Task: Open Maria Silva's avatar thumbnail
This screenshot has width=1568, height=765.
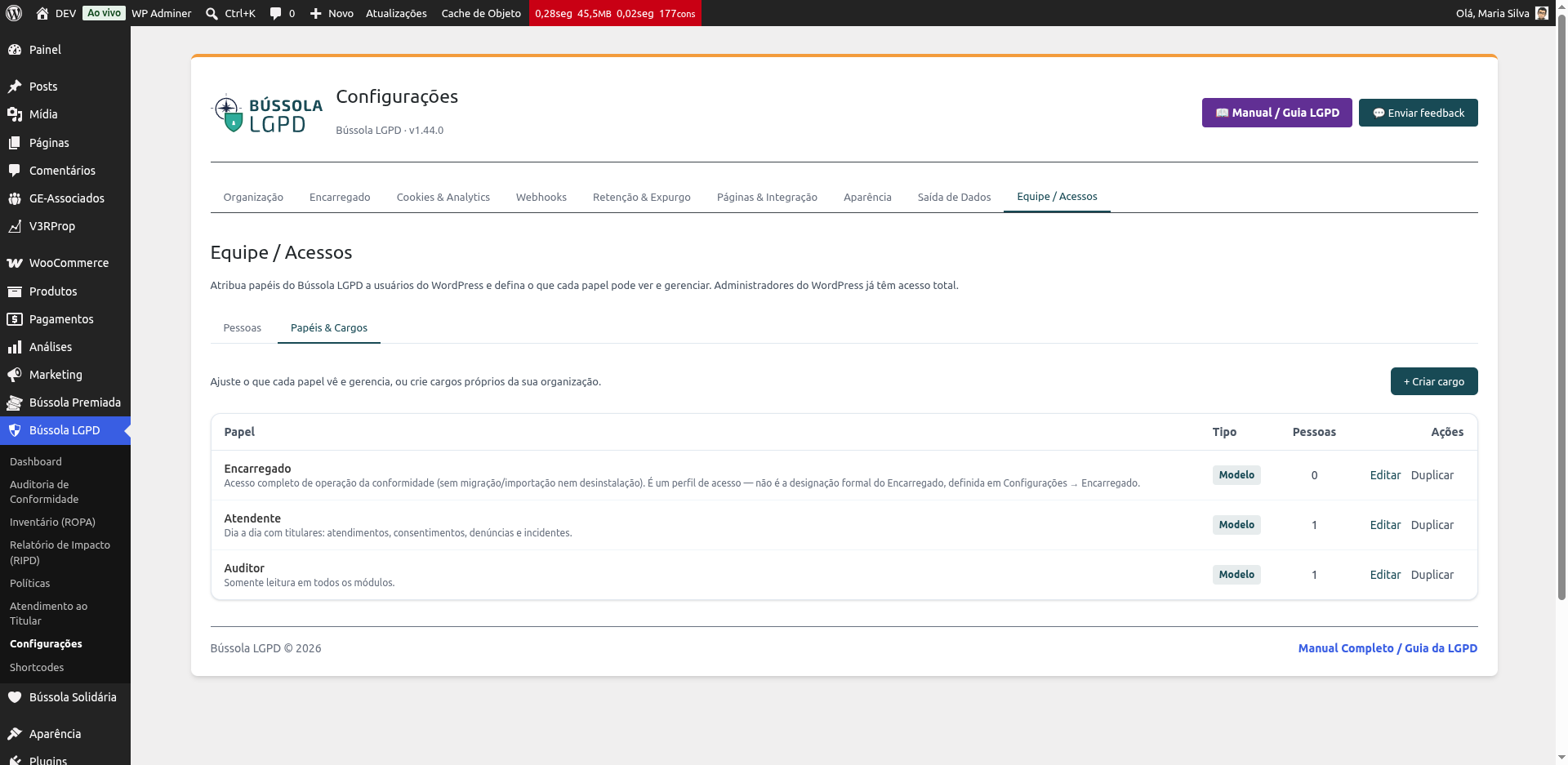Action: (x=1542, y=13)
